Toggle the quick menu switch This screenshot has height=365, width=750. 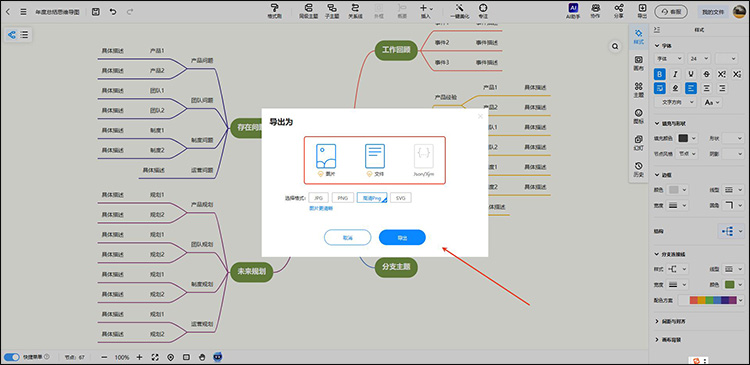coord(11,357)
